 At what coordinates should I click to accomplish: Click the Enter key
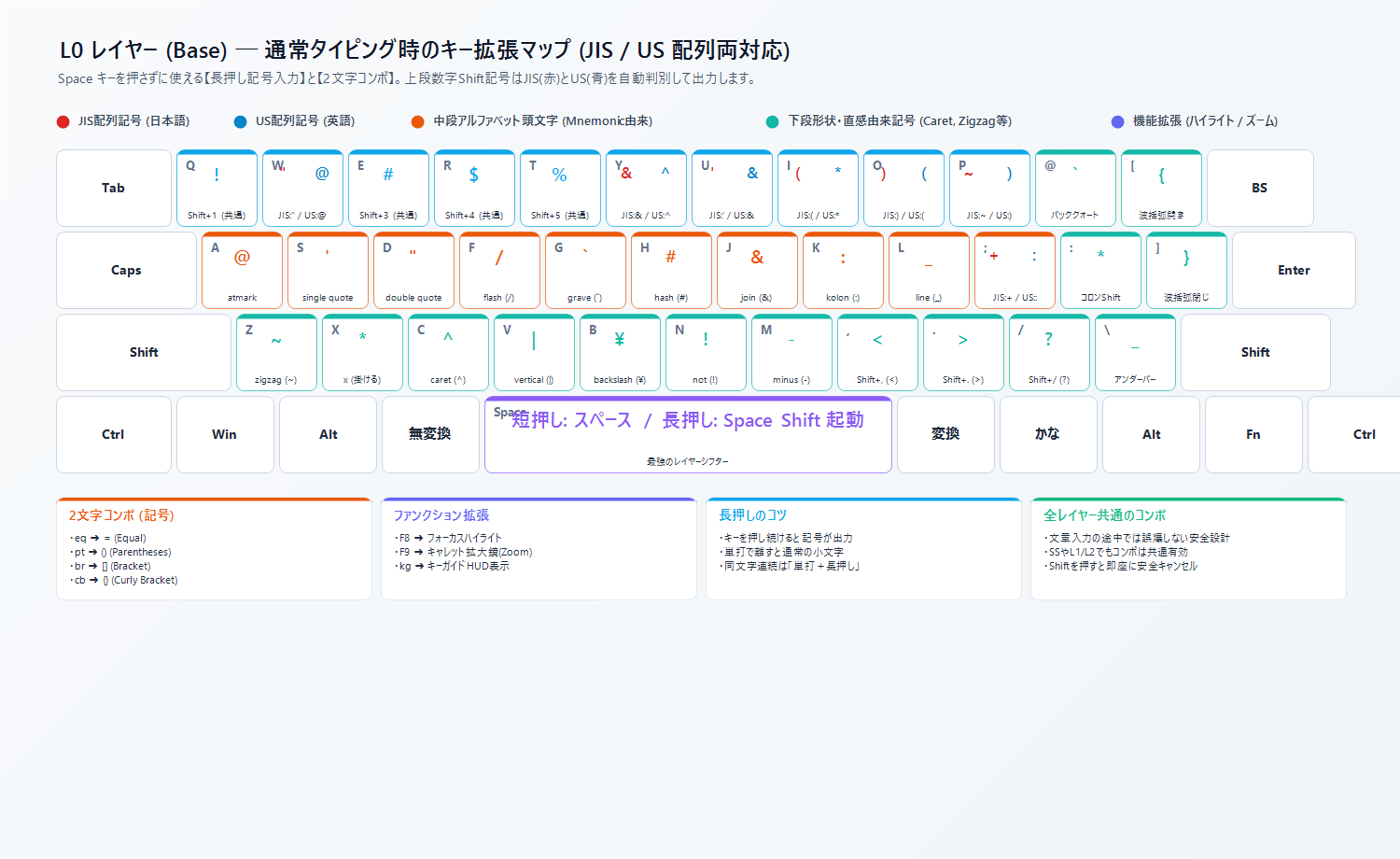(x=1294, y=270)
